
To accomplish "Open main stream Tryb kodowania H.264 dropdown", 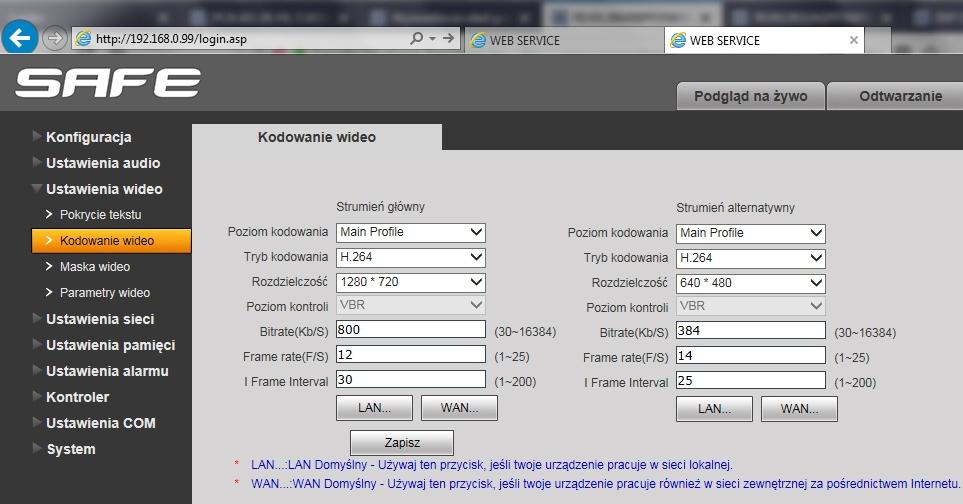I will [x=410, y=257].
